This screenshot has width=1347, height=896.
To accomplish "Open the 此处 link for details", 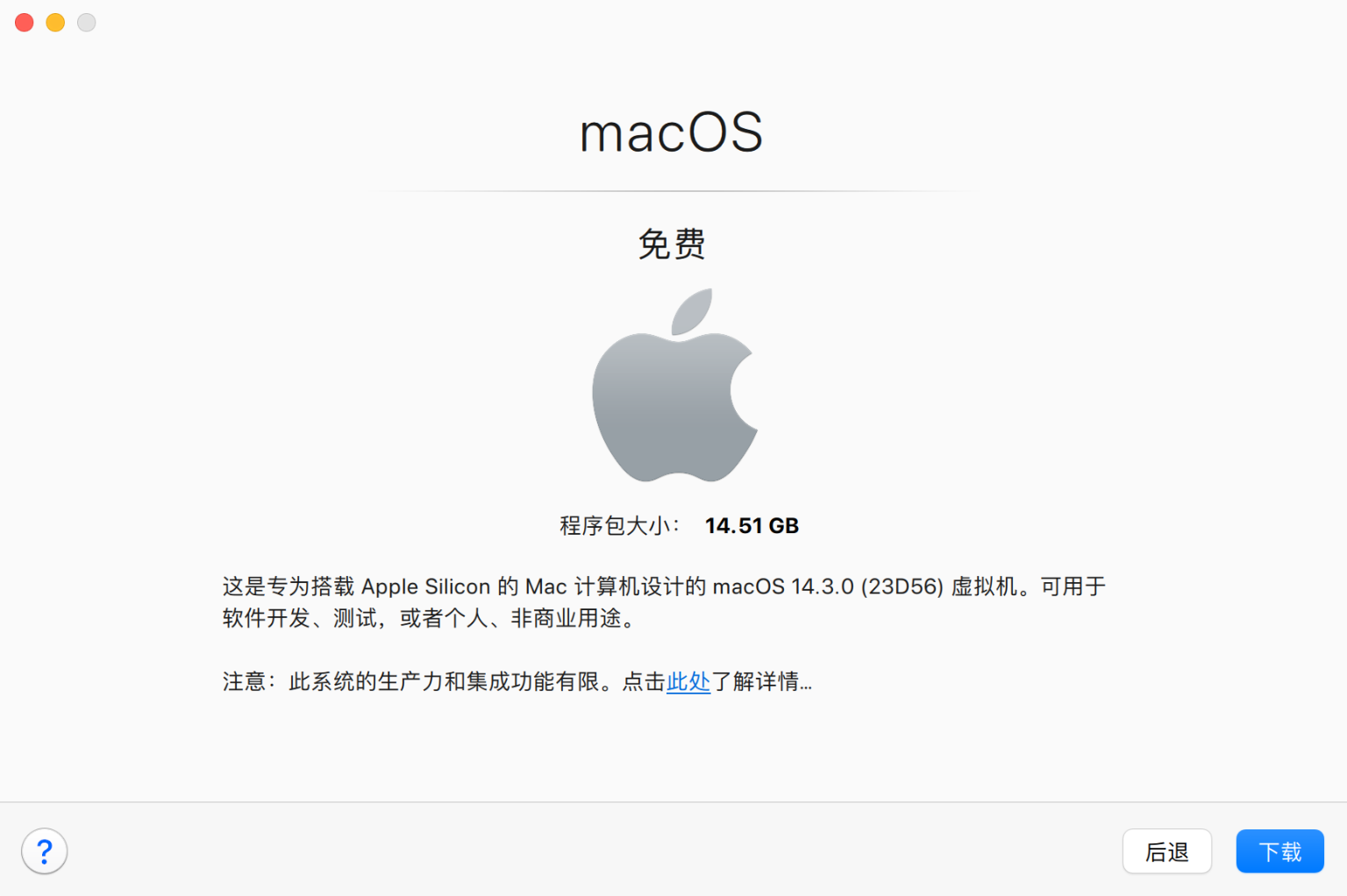I will [688, 681].
